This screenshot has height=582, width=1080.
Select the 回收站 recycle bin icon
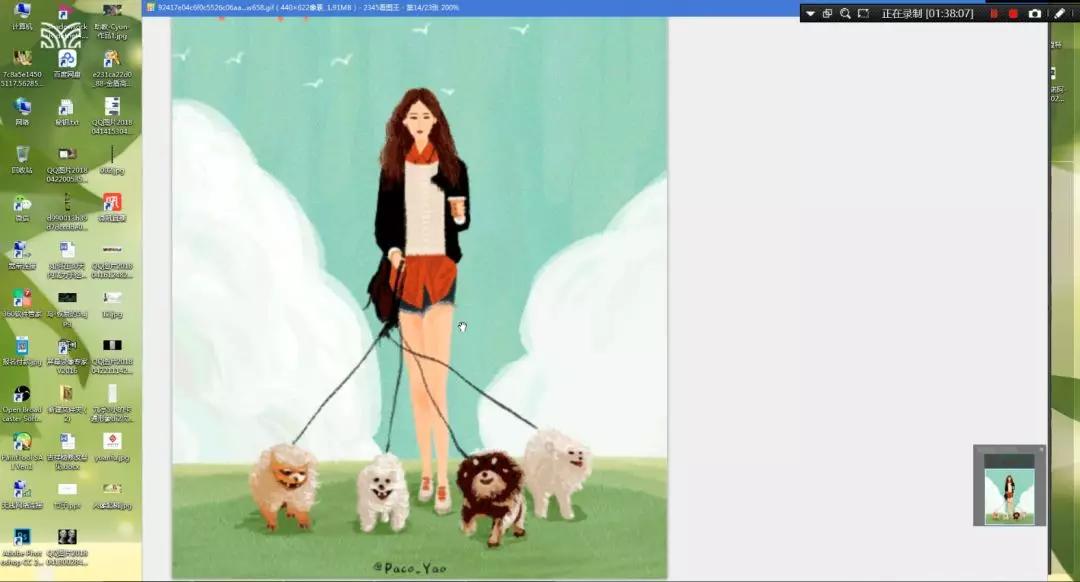pyautogui.click(x=22, y=160)
